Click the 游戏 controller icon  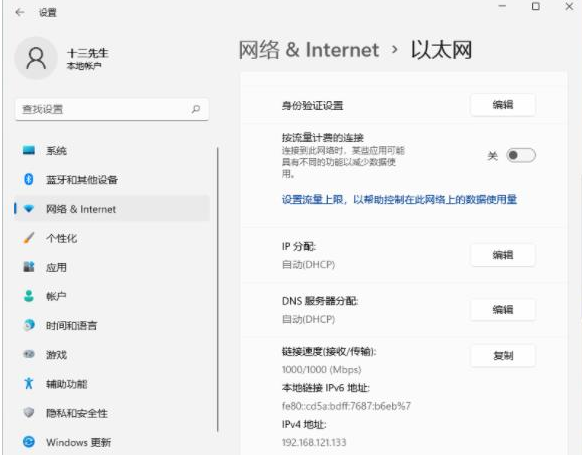click(29, 354)
